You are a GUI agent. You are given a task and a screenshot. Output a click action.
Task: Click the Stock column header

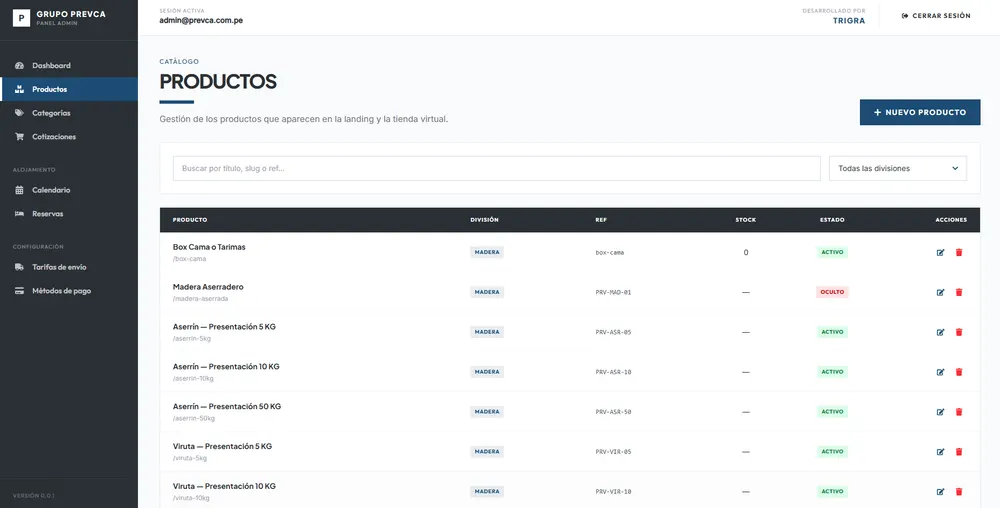[746, 220]
